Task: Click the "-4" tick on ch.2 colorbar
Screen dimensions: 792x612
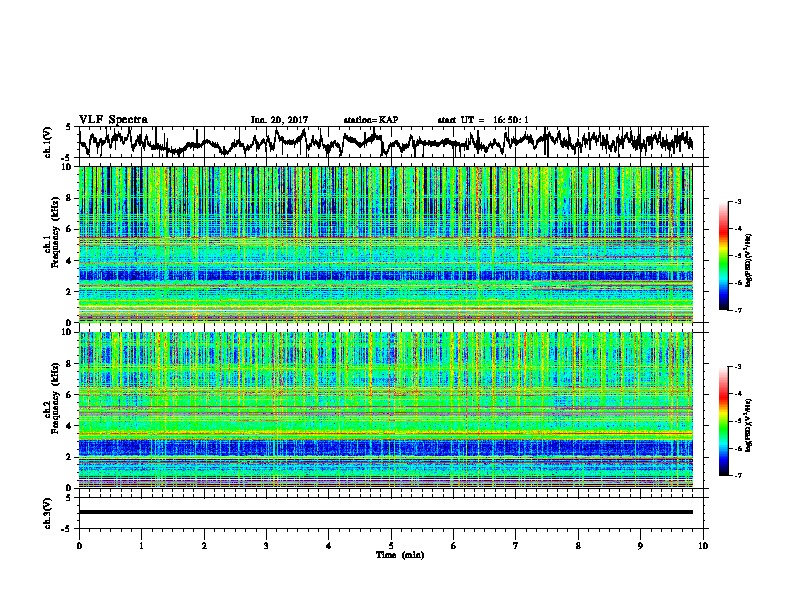Action: (x=737, y=394)
